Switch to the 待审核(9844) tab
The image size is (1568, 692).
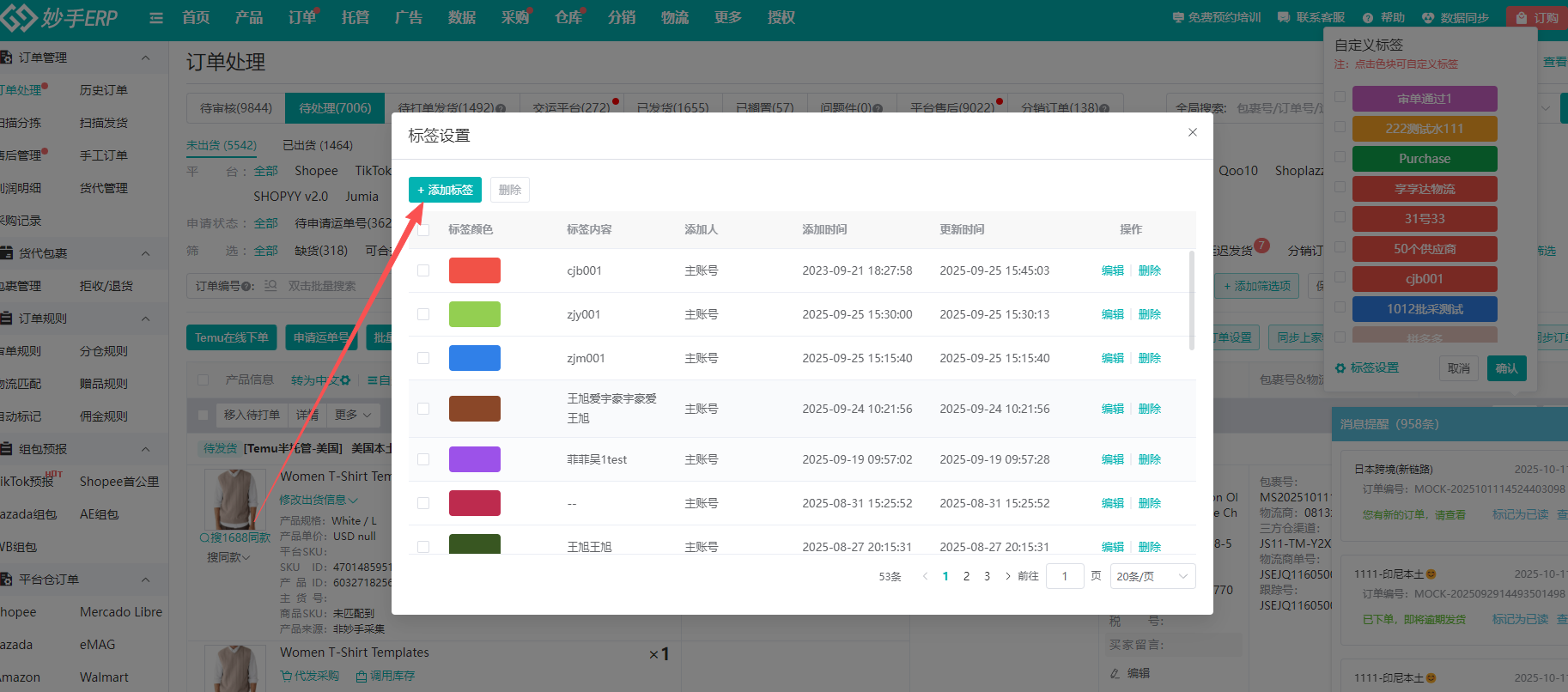point(236,108)
